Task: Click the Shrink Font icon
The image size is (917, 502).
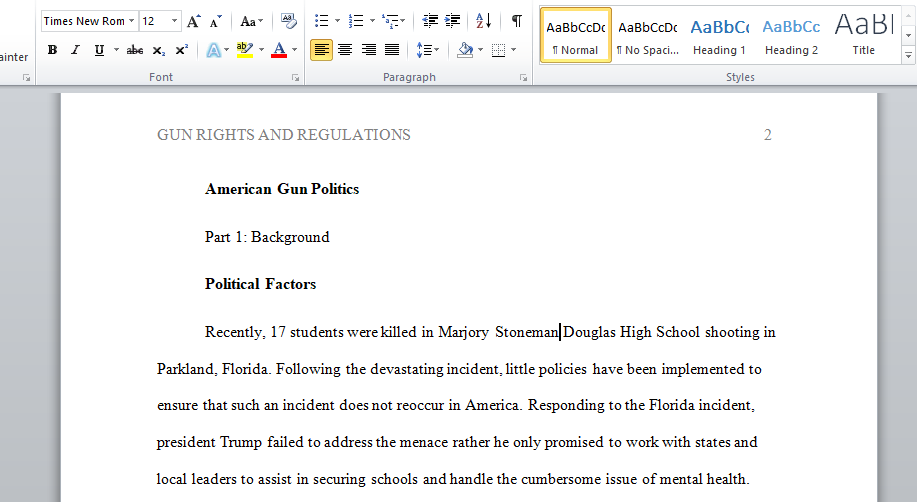Action: (216, 22)
